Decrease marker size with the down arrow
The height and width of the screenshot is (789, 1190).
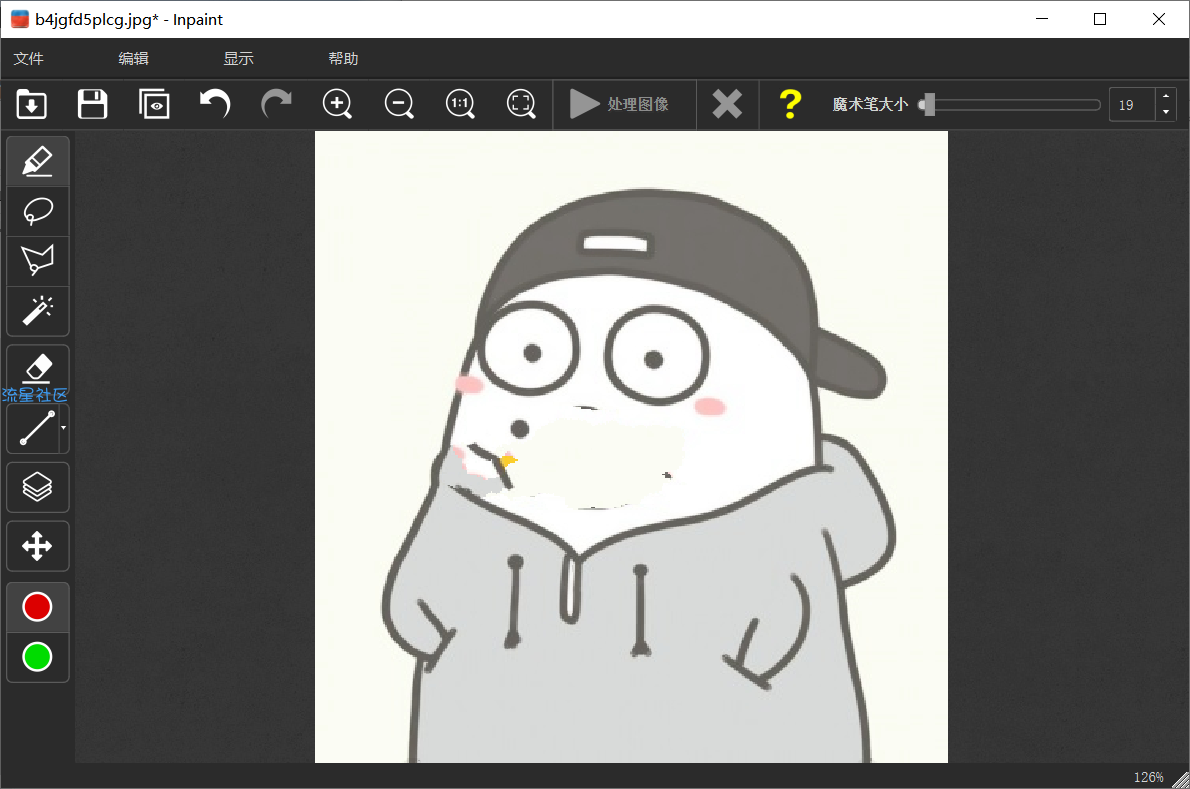(1166, 113)
